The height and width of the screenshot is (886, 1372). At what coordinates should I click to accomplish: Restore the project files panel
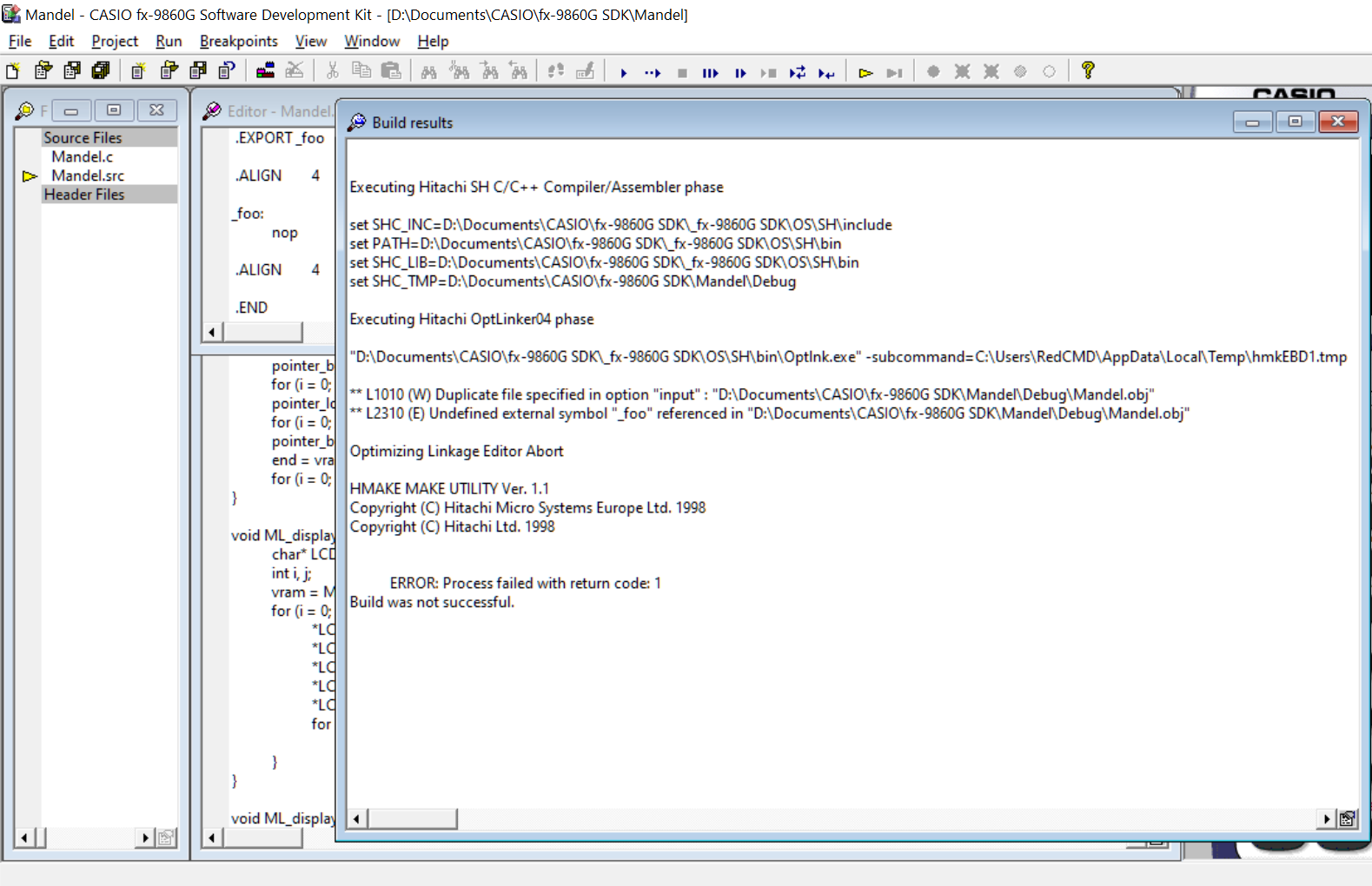pos(114,110)
